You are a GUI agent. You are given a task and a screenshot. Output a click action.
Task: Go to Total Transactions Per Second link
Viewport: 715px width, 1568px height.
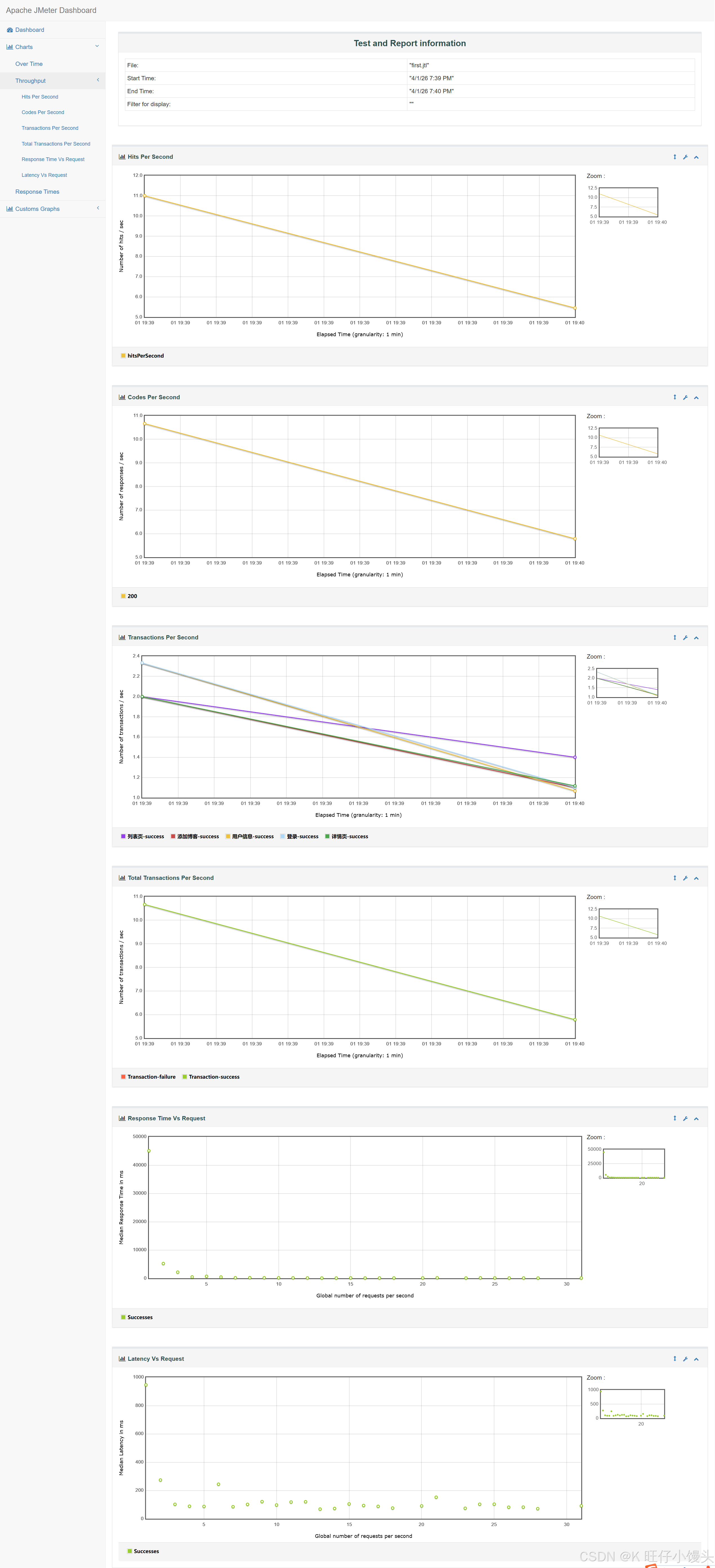click(x=55, y=144)
